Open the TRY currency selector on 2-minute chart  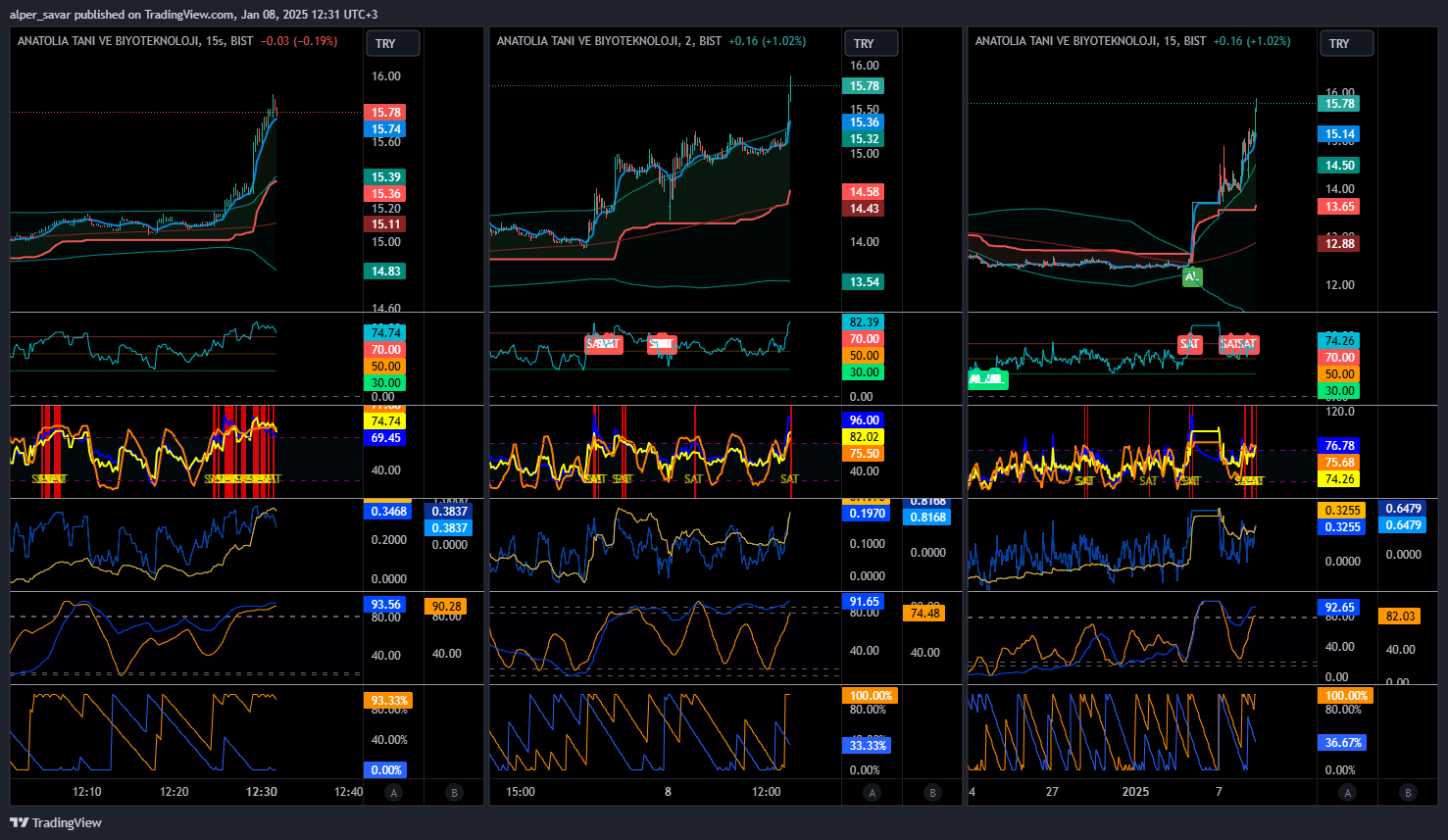(x=872, y=43)
